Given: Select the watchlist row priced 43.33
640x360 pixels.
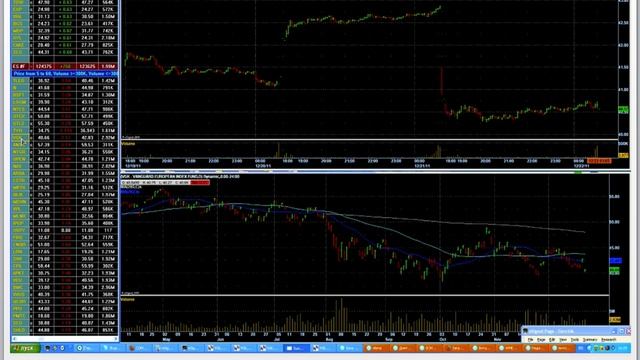Looking at the screenshot, I should pyautogui.click(x=65, y=301).
